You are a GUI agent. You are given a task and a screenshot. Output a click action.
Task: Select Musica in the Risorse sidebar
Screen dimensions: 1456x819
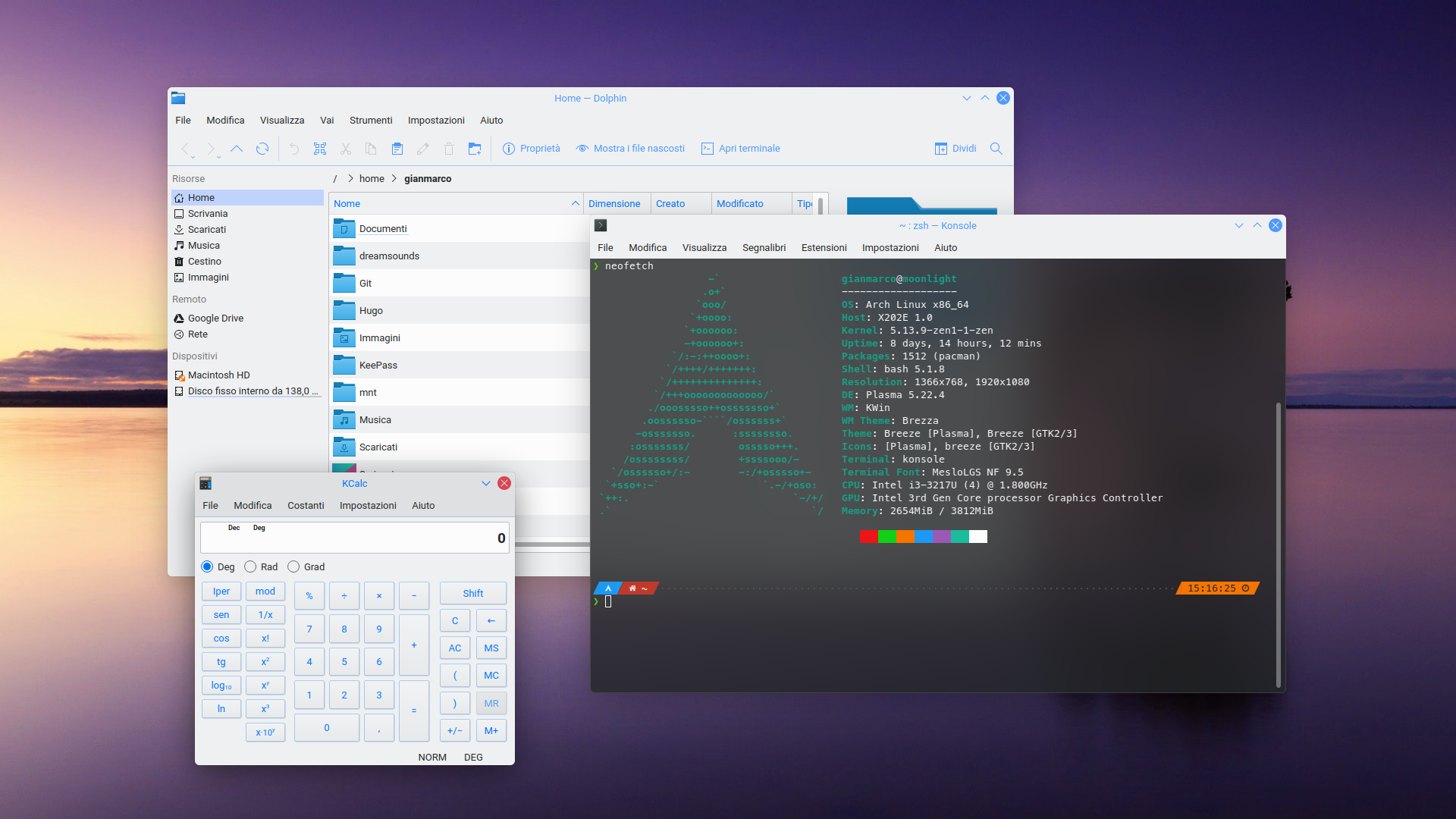247,246
